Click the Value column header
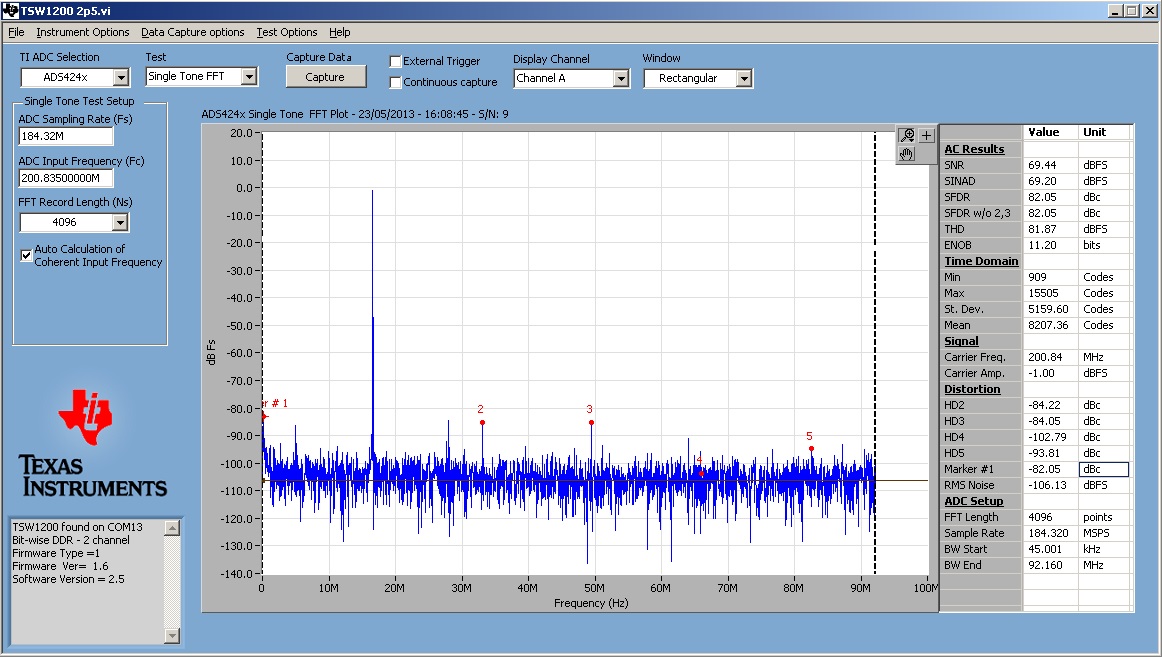The height and width of the screenshot is (657, 1162). (x=1043, y=133)
